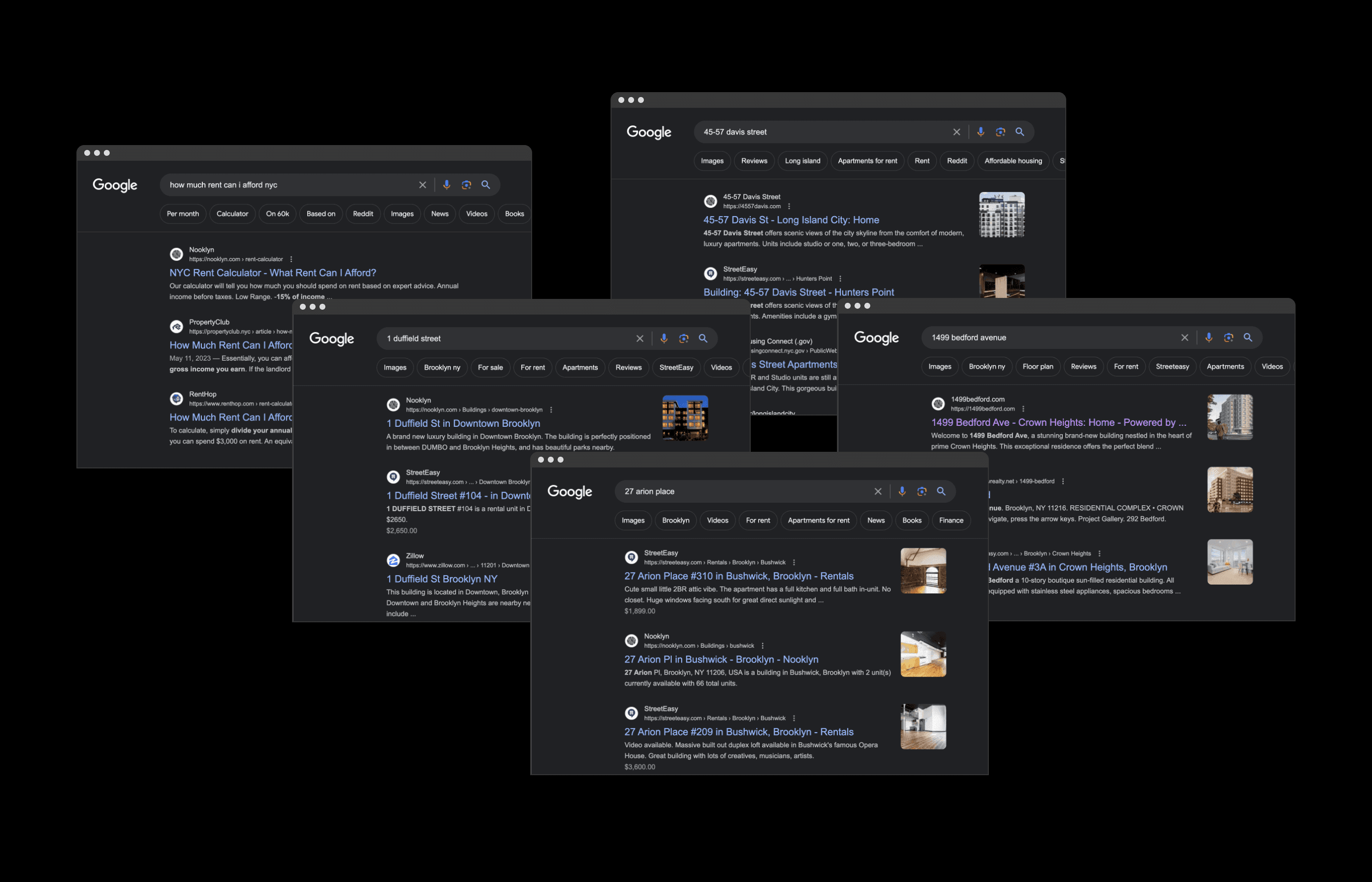Open three-dot menu for StreetEasy Hunters Point result

(x=840, y=279)
